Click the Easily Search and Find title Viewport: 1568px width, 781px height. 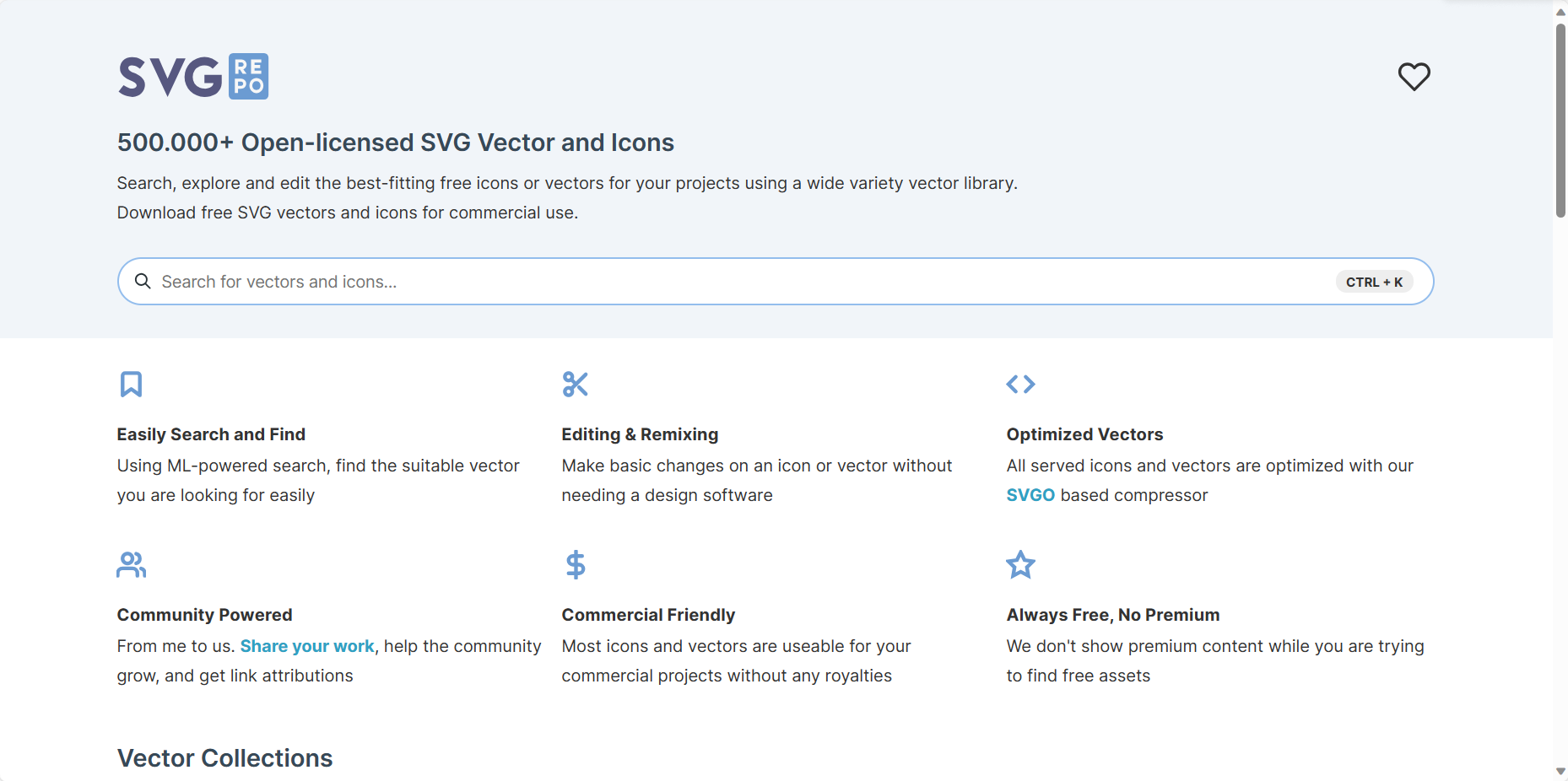click(211, 434)
